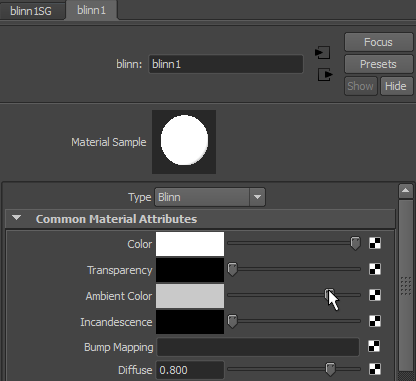
Task: Click the Bump Mapping checker icon
Action: (374, 347)
